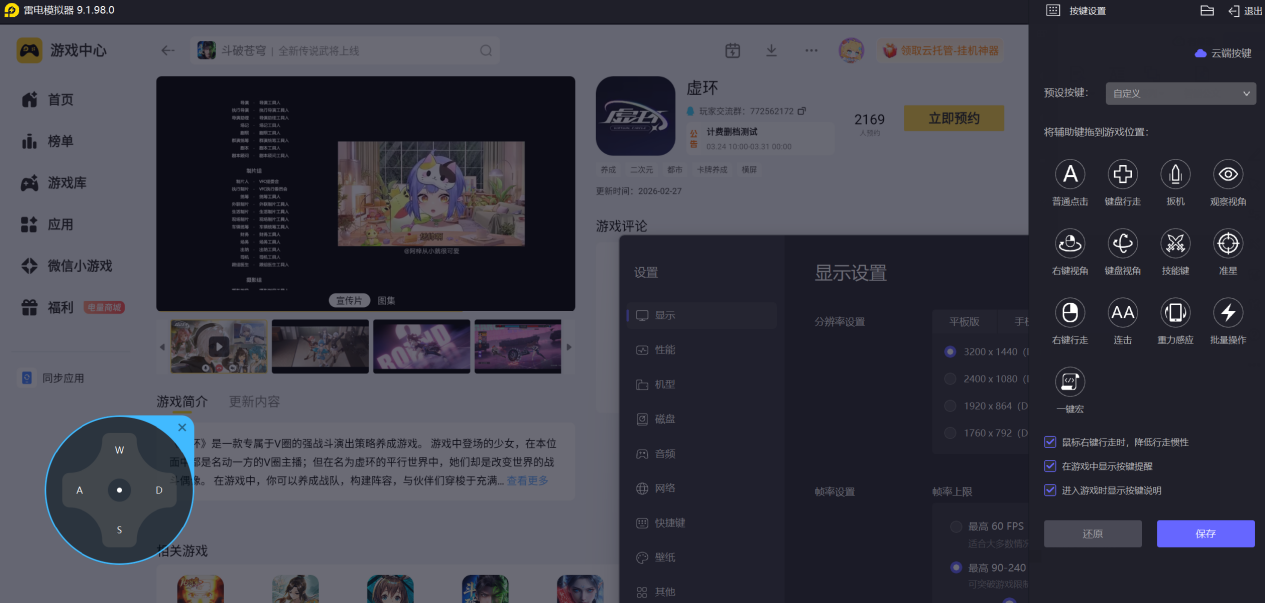
Task: Copy the player group number icon
Action: pyautogui.click(x=801, y=110)
